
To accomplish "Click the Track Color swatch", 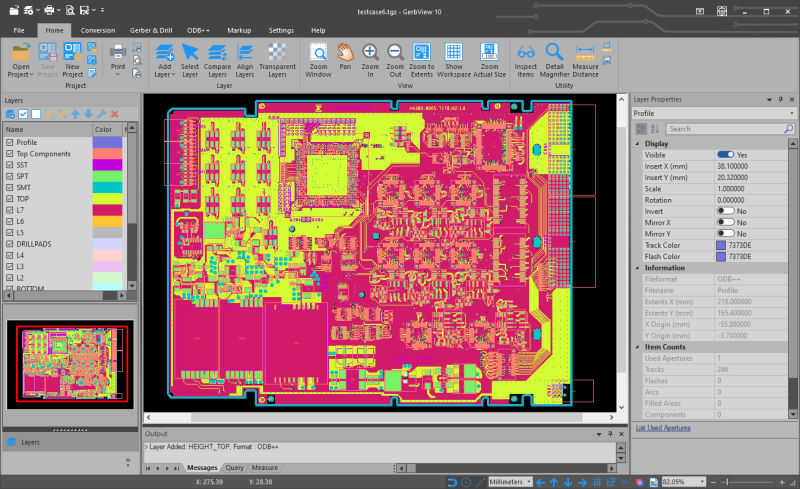I will (721, 245).
